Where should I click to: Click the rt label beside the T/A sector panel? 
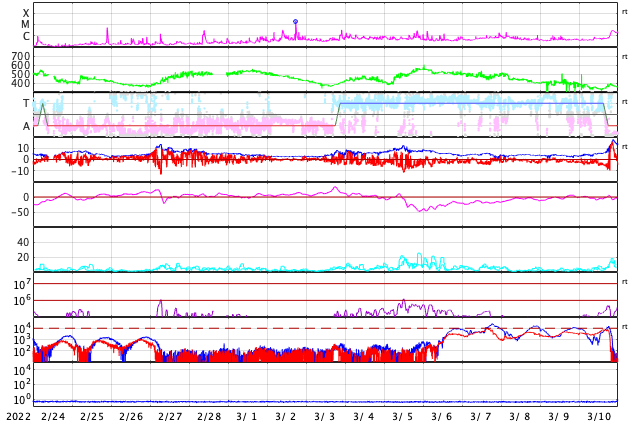coord(625,102)
